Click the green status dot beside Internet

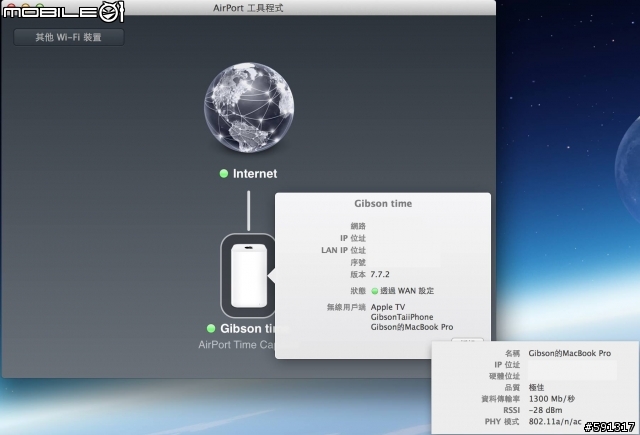224,173
